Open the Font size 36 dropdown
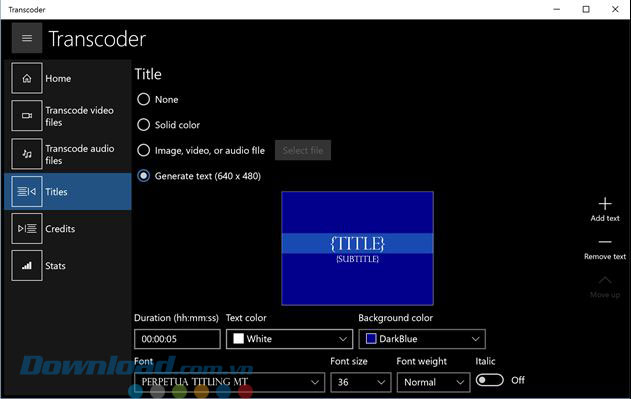This screenshot has height=399, width=631. 361,382
